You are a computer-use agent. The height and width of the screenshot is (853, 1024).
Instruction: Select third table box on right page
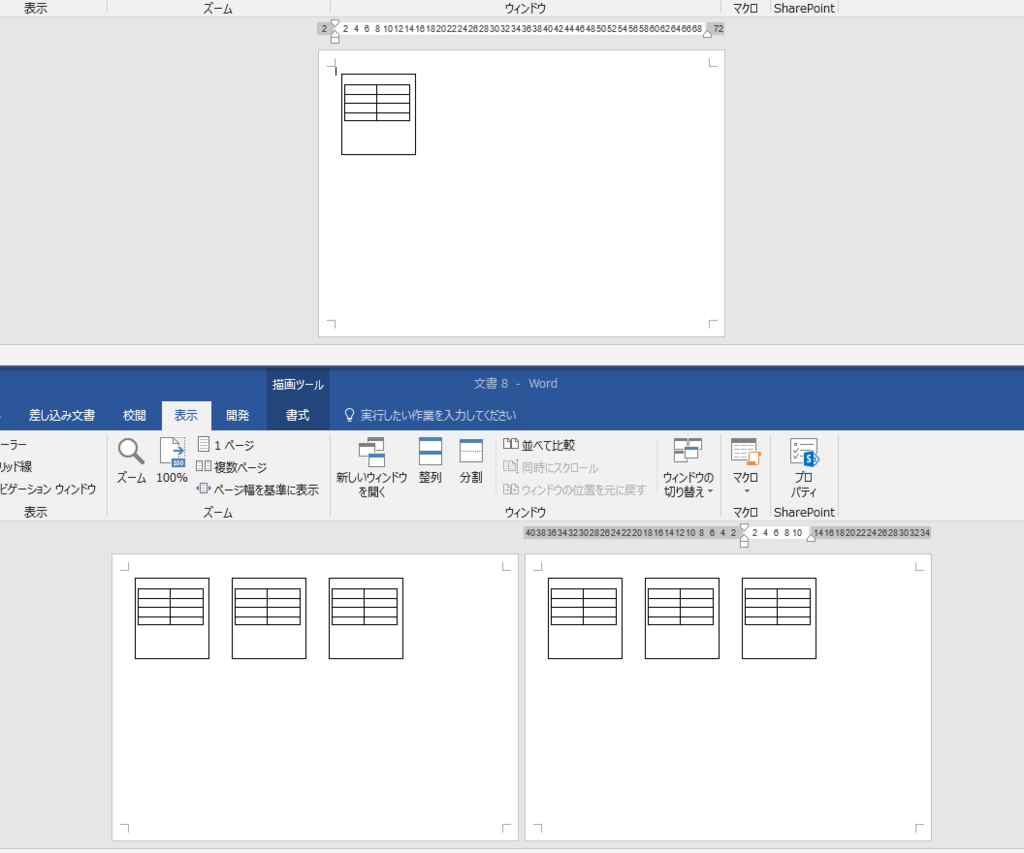[x=779, y=618]
